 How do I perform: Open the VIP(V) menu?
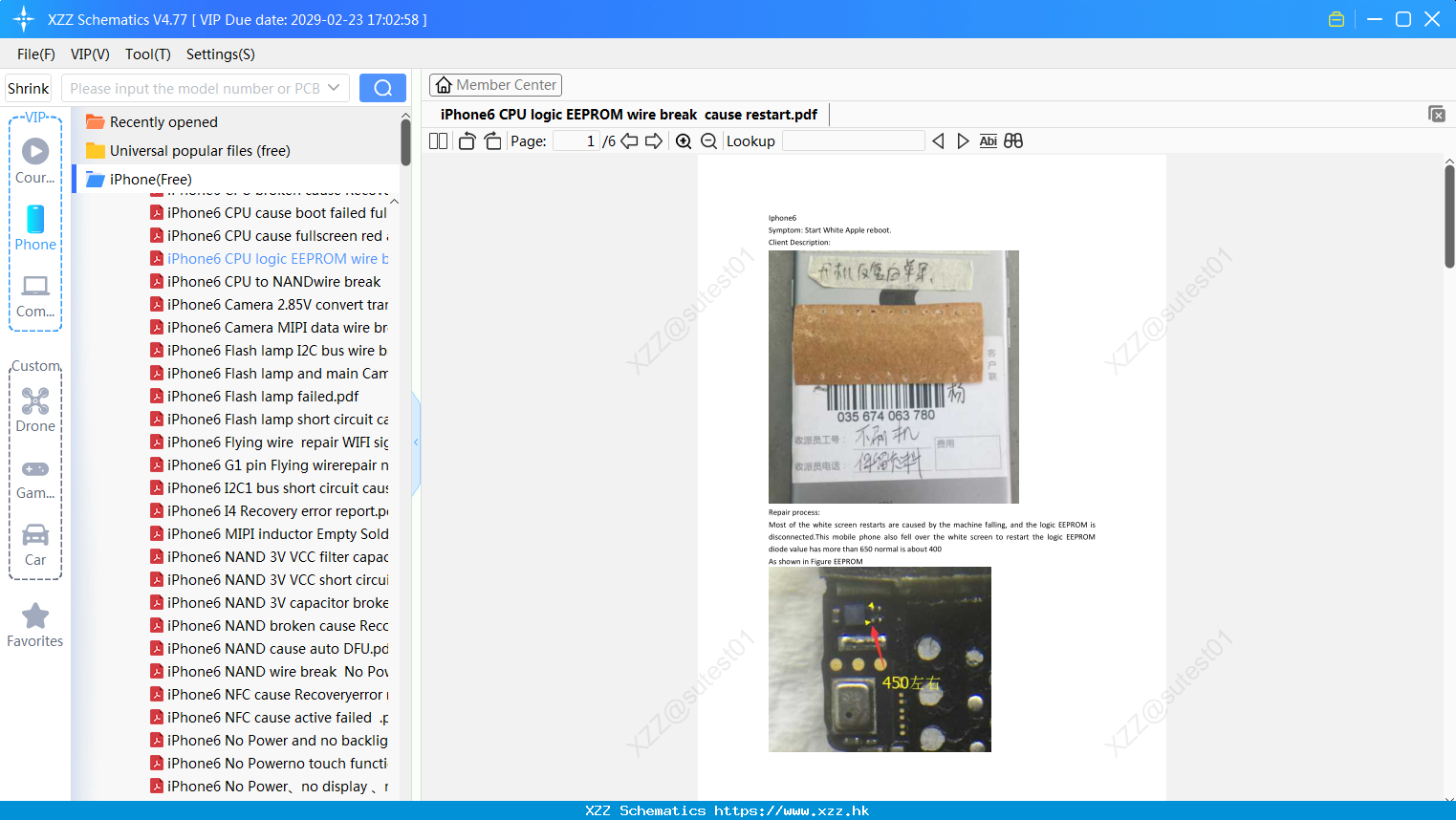click(90, 54)
